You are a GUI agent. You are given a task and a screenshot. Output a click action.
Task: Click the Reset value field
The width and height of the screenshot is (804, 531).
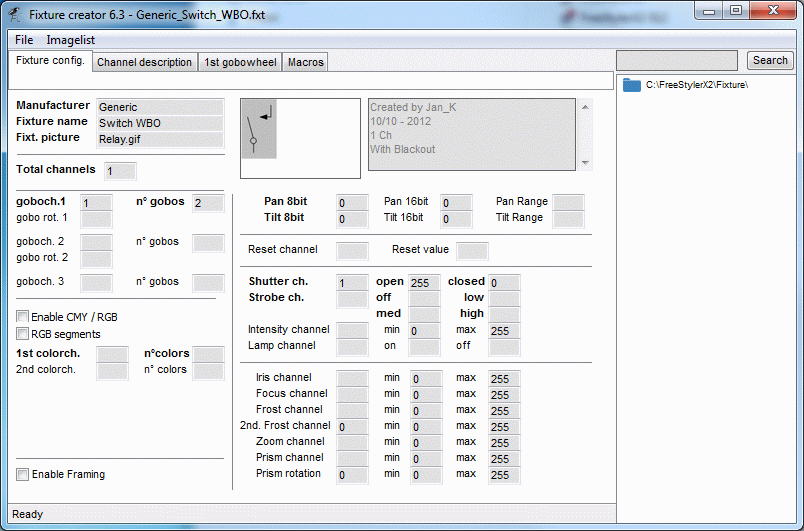point(472,251)
